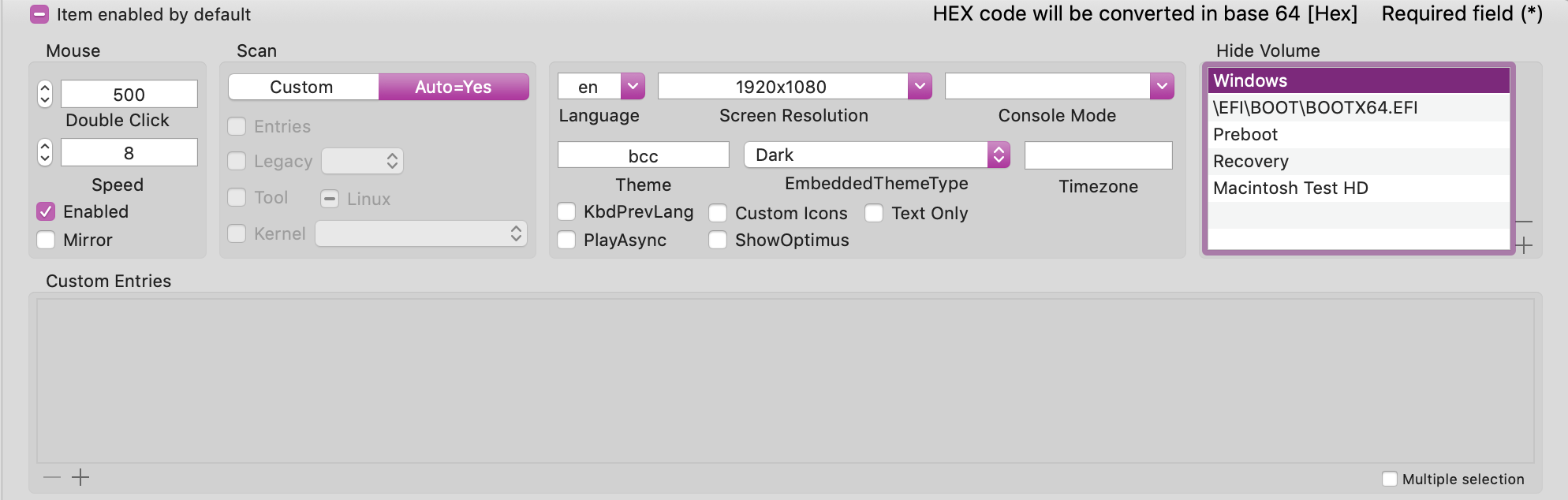
Task: Click plus icon under Custom Entries
Action: [x=80, y=477]
